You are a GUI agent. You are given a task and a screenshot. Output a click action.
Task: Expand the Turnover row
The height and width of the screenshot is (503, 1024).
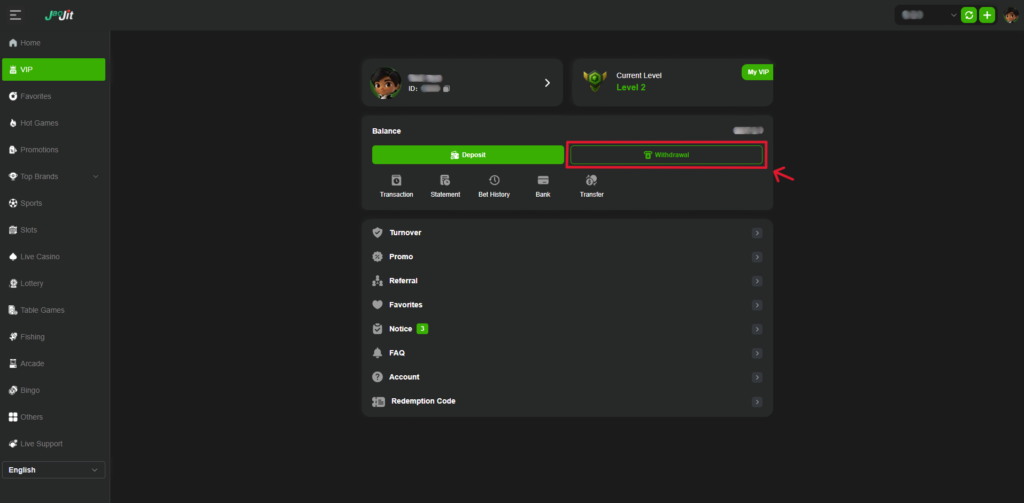click(x=566, y=233)
